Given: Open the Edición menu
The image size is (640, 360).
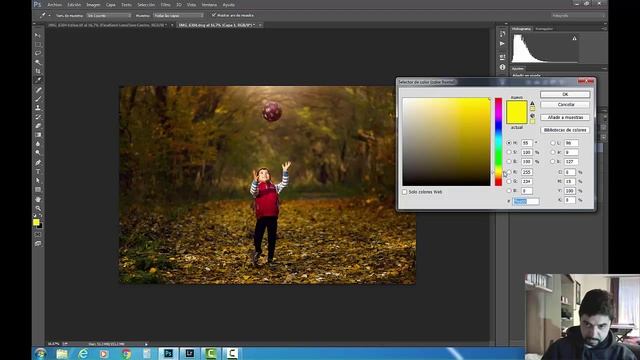Looking at the screenshot, I should tap(74, 5).
